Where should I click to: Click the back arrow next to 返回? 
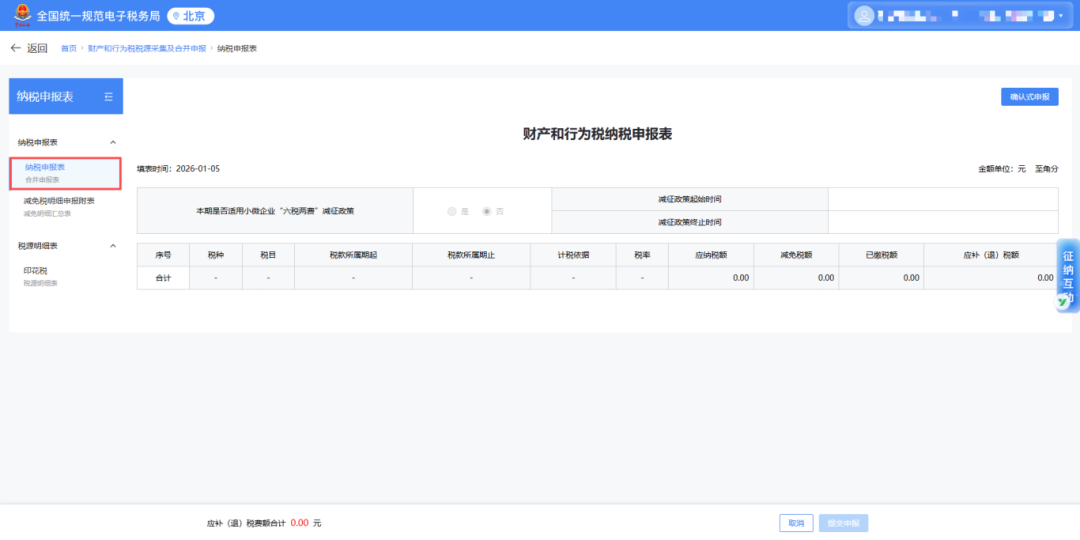(x=15, y=48)
